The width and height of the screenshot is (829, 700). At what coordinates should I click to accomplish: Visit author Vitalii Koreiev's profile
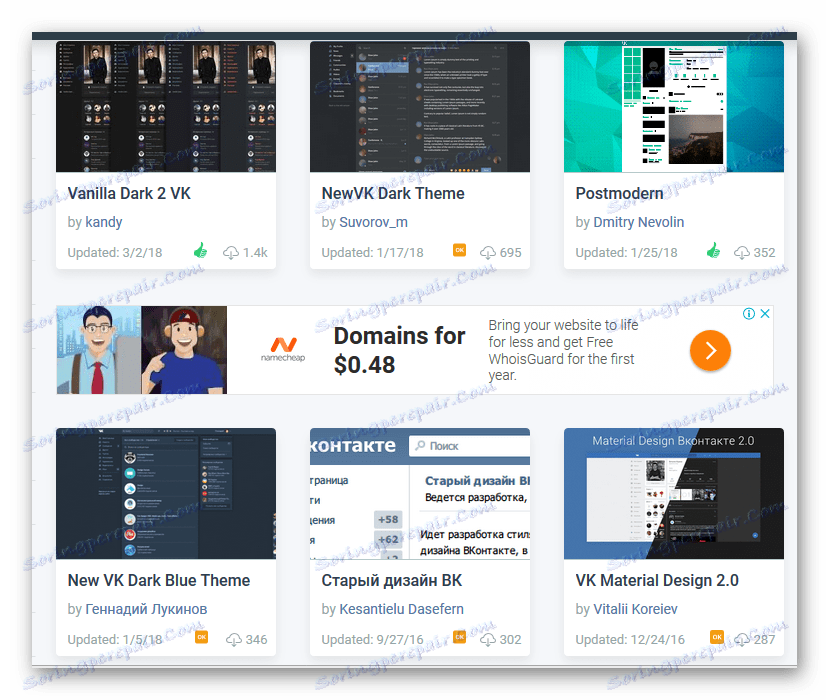point(635,609)
